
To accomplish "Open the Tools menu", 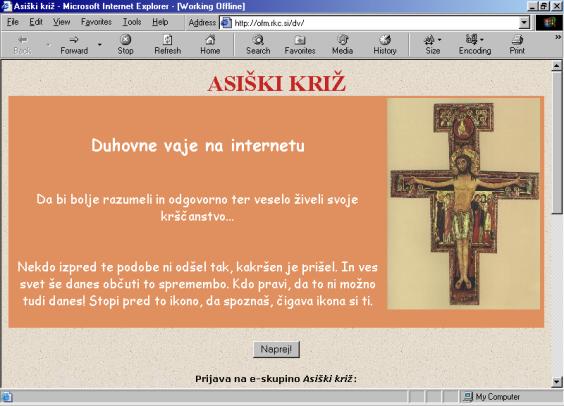I will pyautogui.click(x=132, y=22).
